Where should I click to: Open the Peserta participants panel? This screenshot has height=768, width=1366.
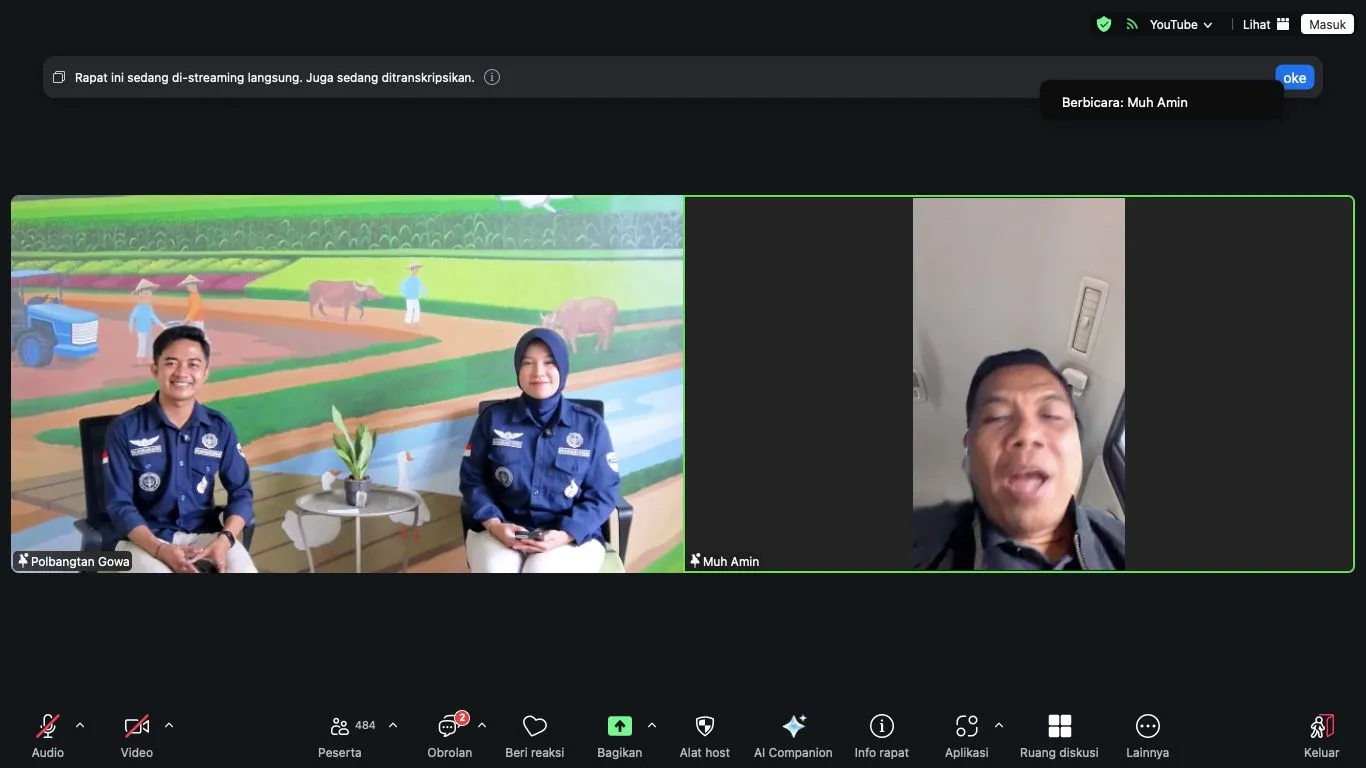pyautogui.click(x=340, y=726)
